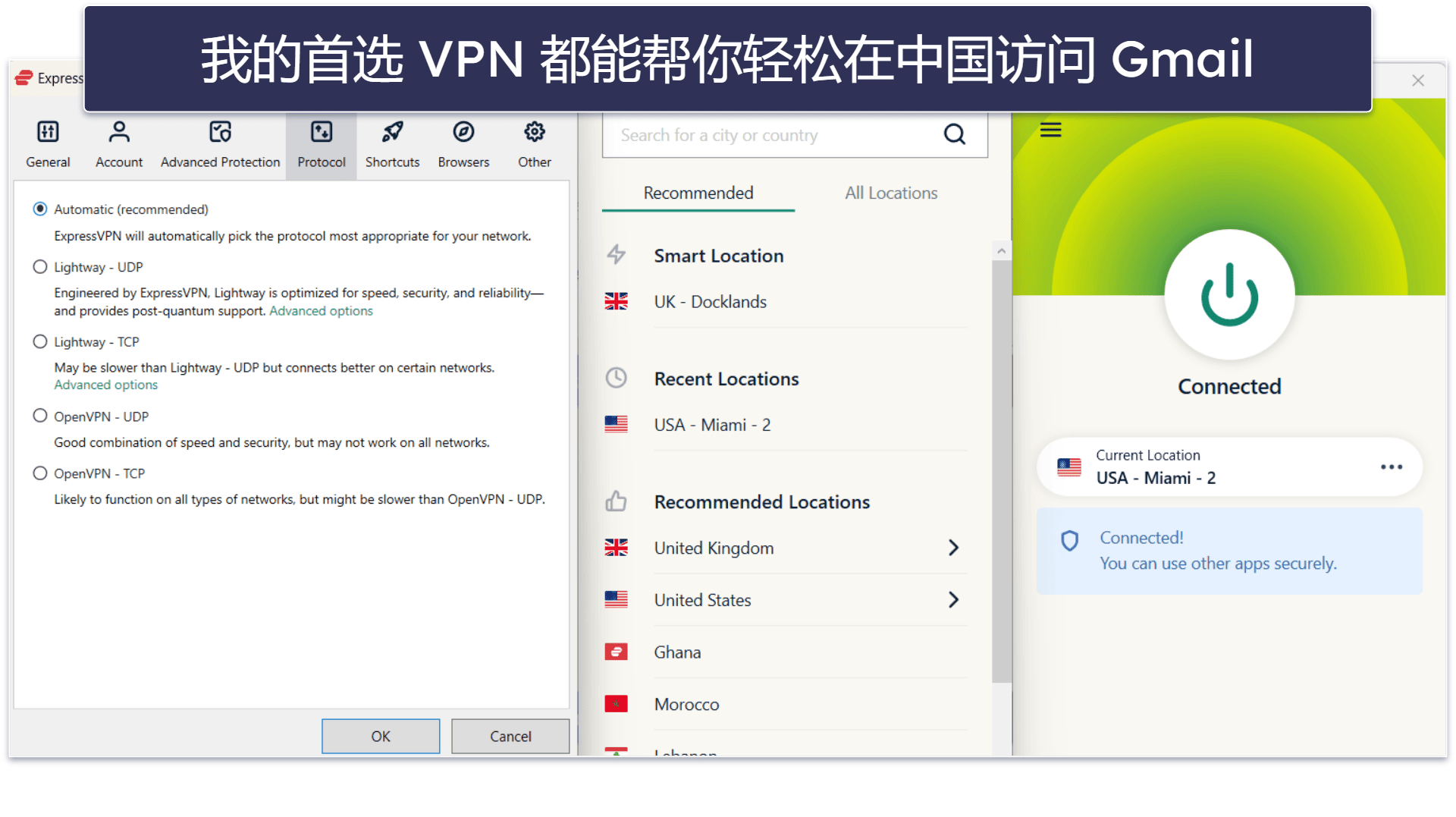Select OpenVPN - UDP protocol

point(40,416)
